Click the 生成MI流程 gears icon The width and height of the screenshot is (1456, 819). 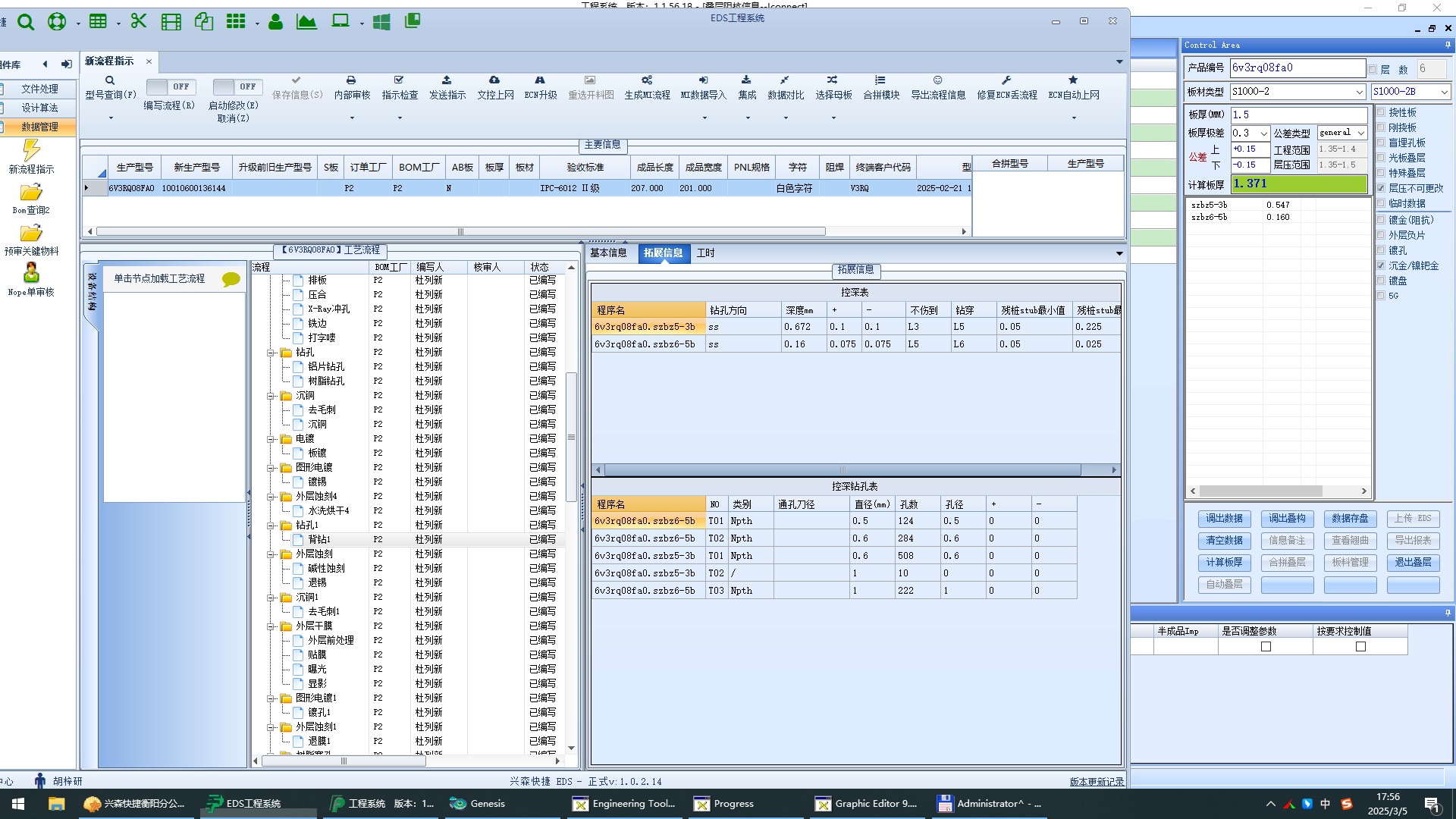(x=646, y=80)
